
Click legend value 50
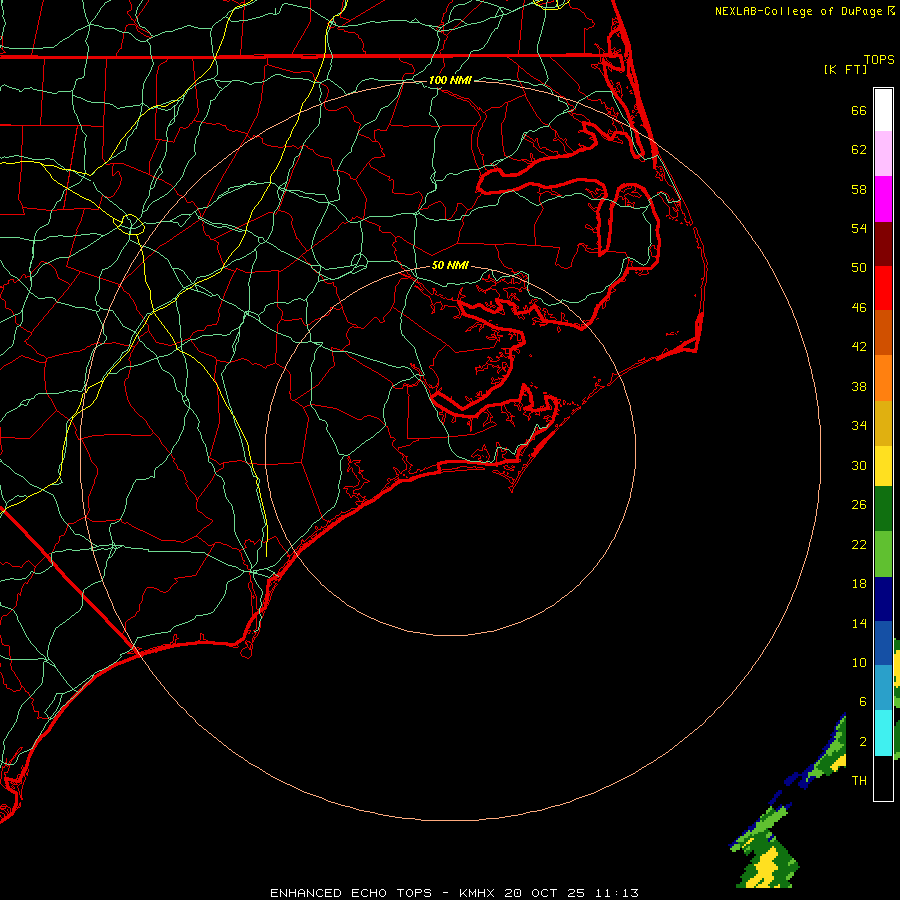tap(859, 268)
